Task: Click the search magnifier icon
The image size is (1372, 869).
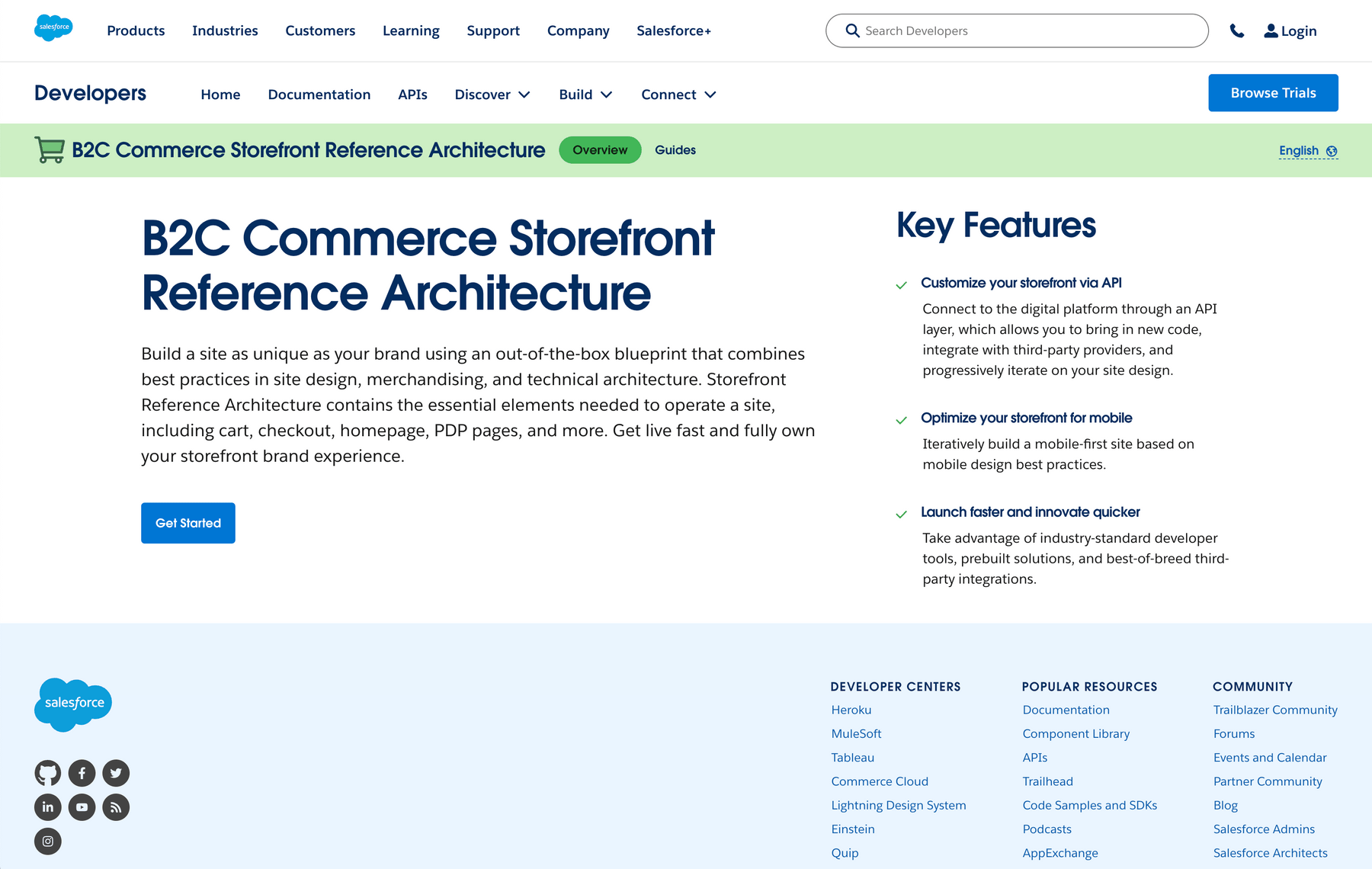Action: click(x=853, y=30)
